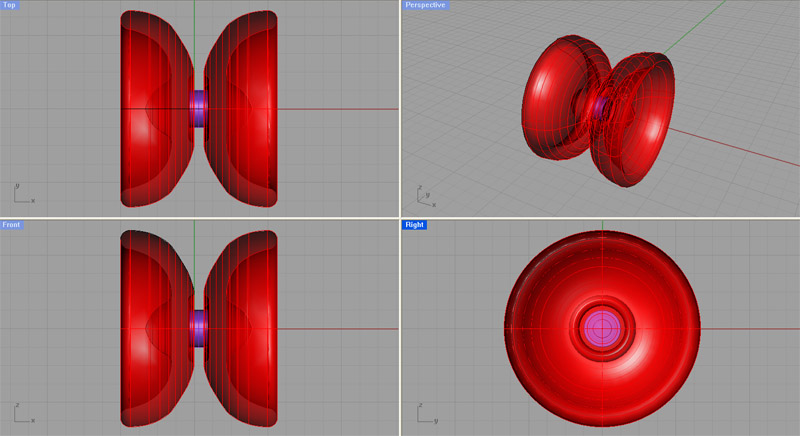The height and width of the screenshot is (436, 800).
Task: Click the axis indicator in Right viewport
Action: click(427, 414)
